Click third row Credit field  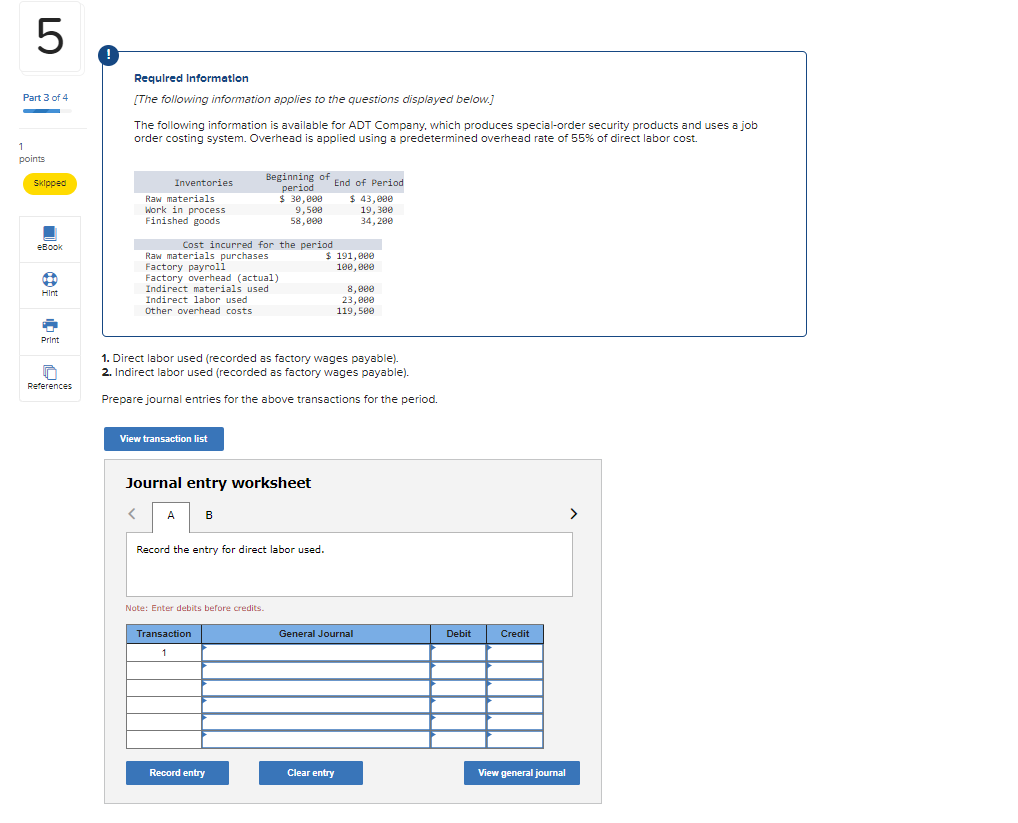coord(515,688)
